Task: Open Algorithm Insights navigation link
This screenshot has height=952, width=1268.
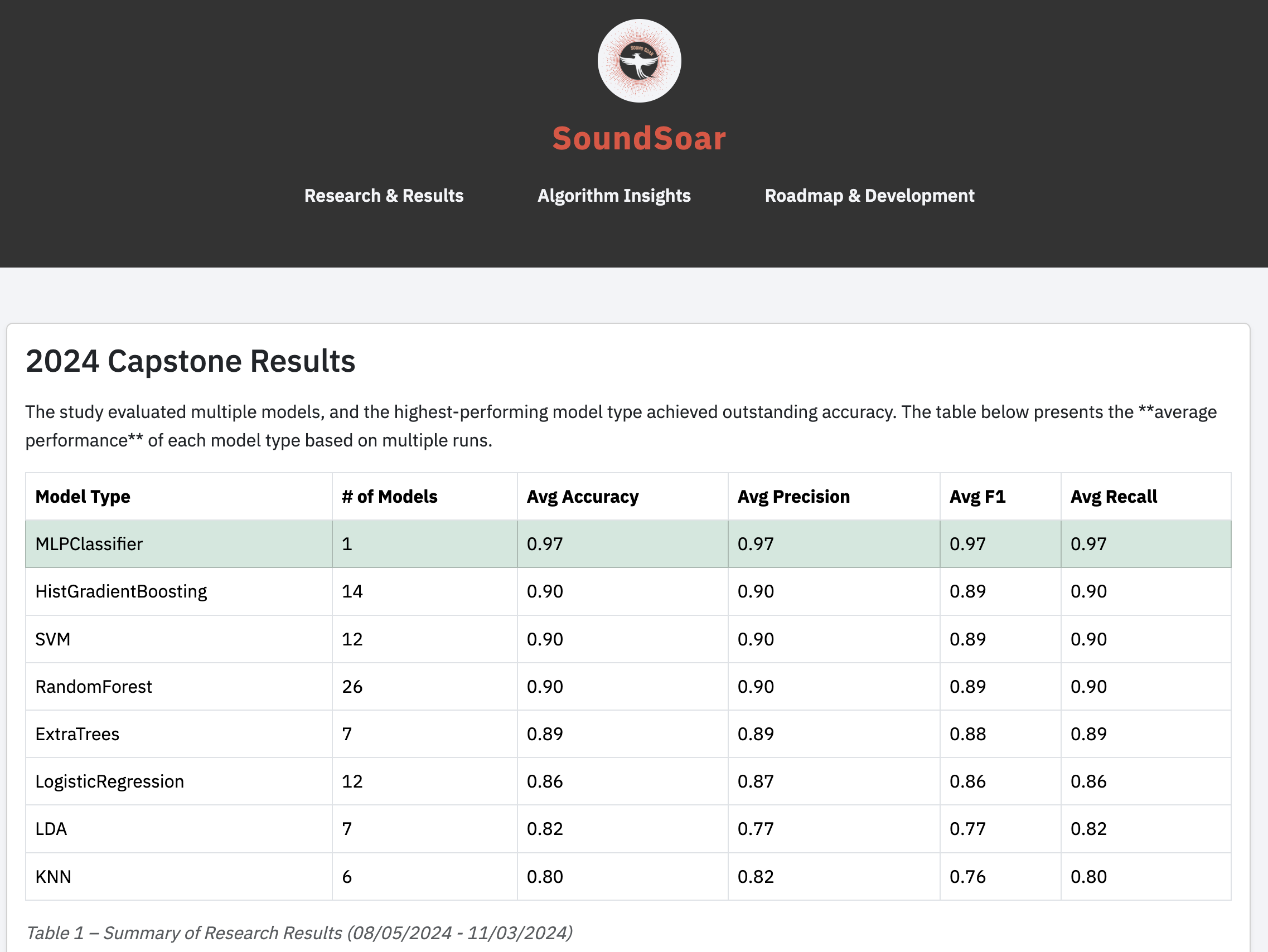Action: tap(614, 196)
